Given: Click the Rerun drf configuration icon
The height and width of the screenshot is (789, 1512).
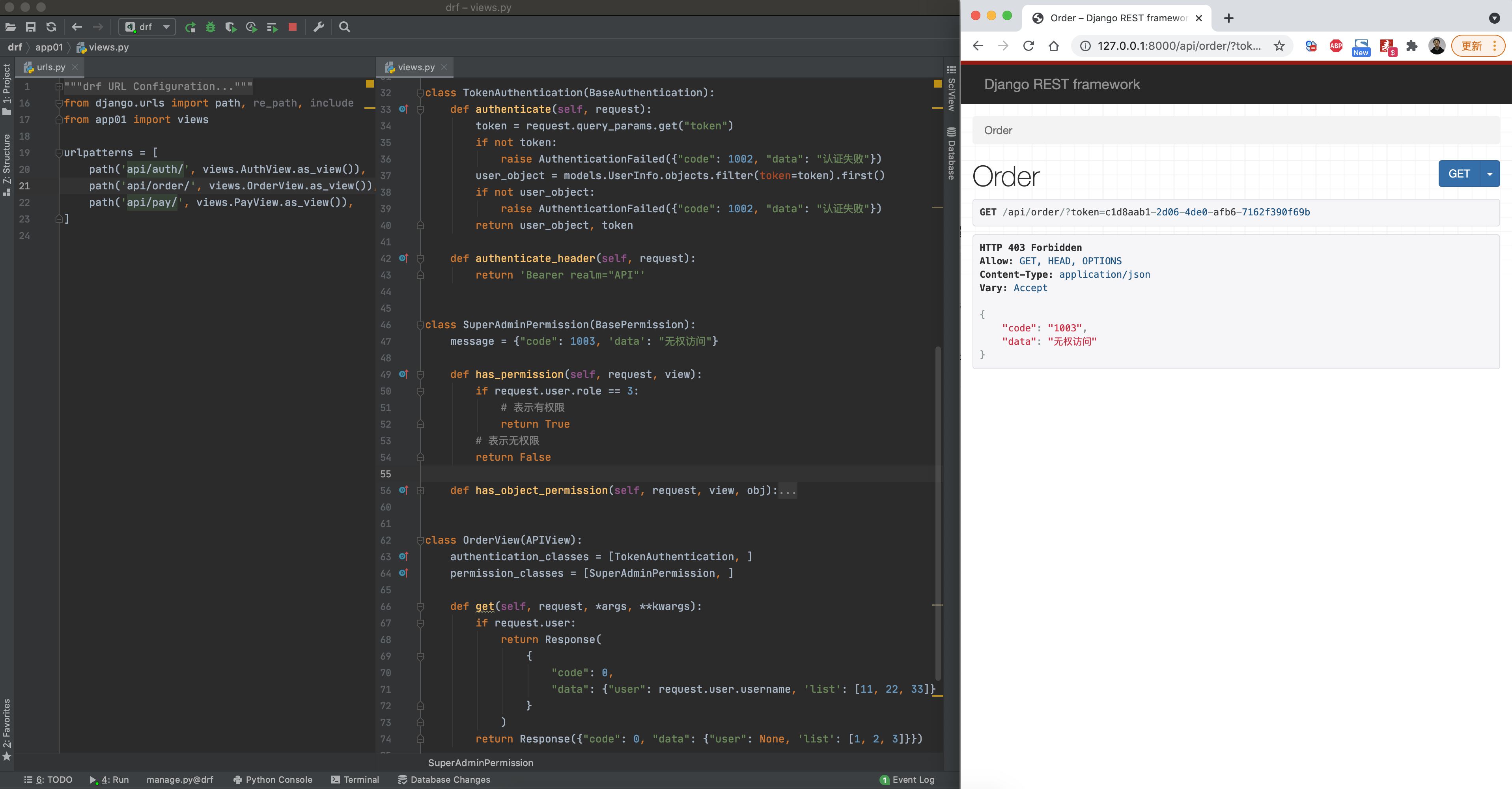Looking at the screenshot, I should pyautogui.click(x=190, y=27).
